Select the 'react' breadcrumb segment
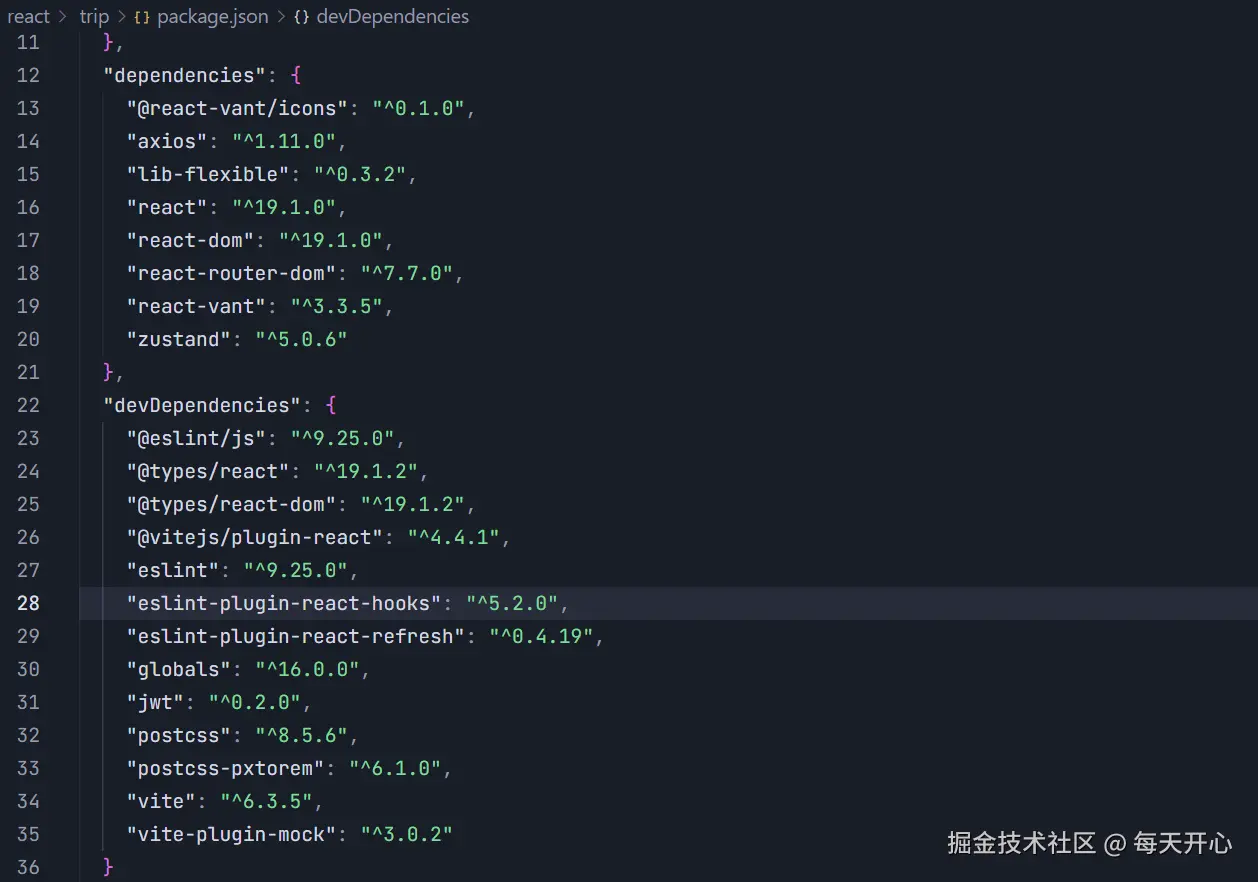 click(28, 16)
